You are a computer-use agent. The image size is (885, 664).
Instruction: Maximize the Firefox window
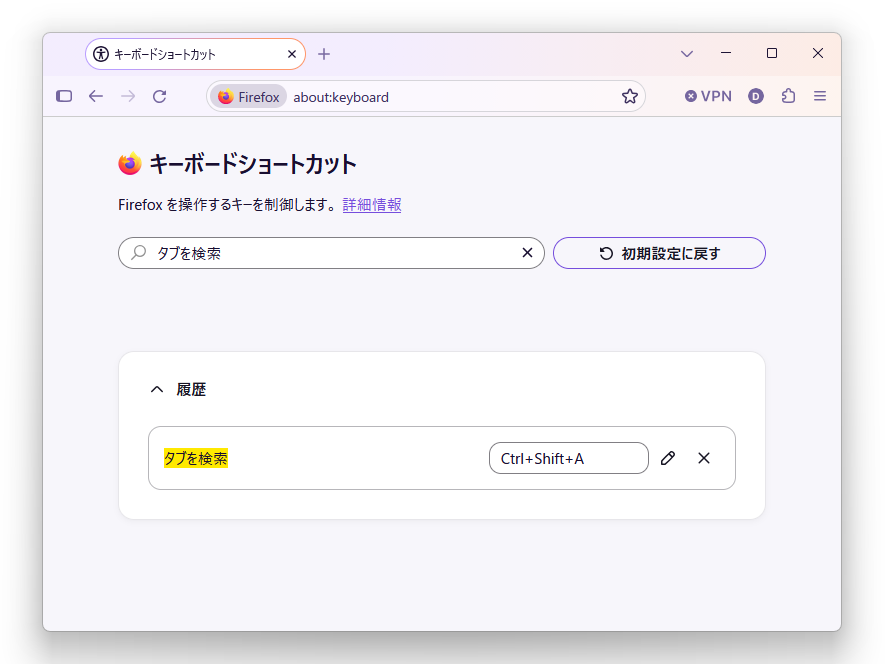(772, 53)
